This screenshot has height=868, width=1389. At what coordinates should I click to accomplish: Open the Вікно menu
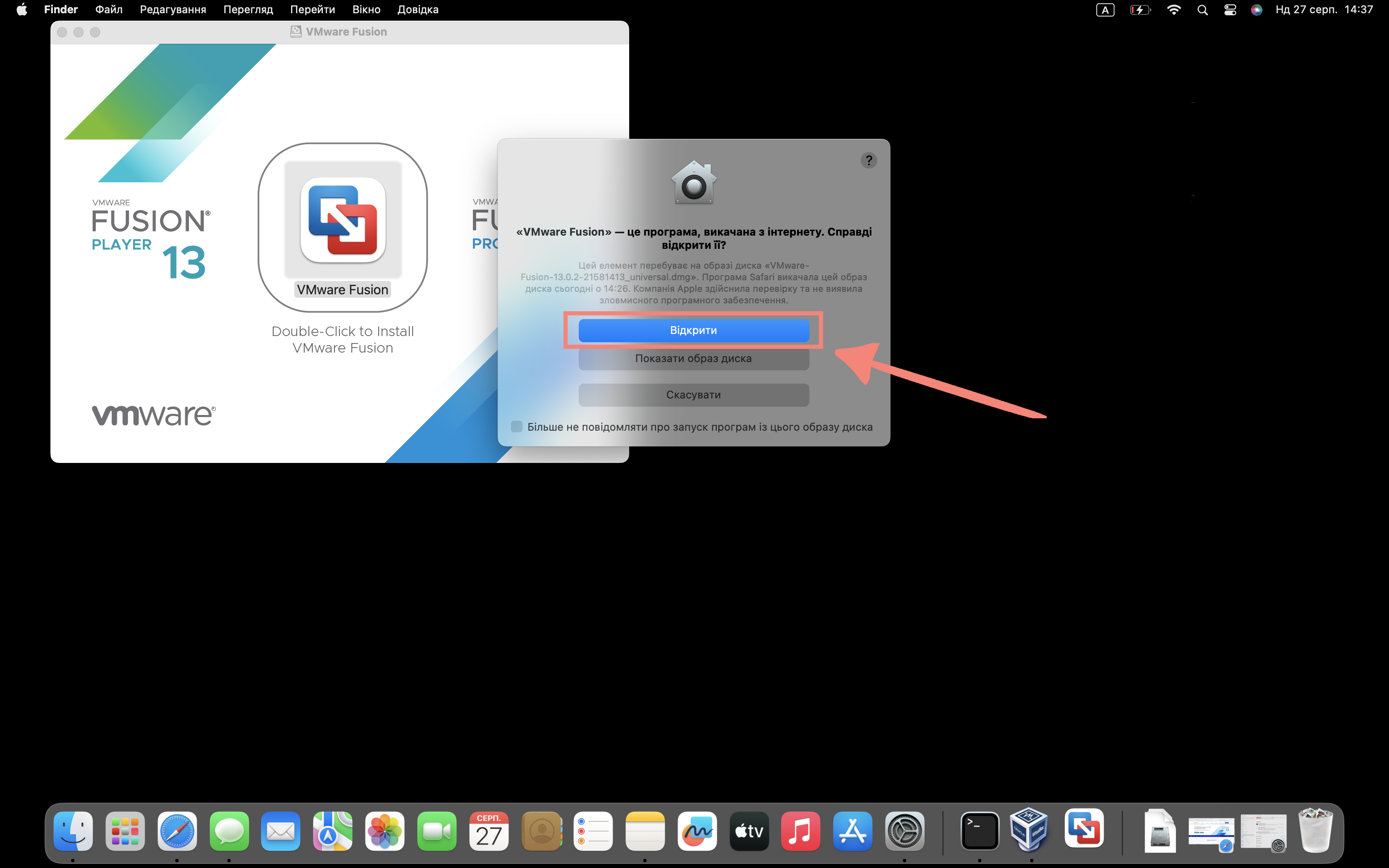click(366, 10)
